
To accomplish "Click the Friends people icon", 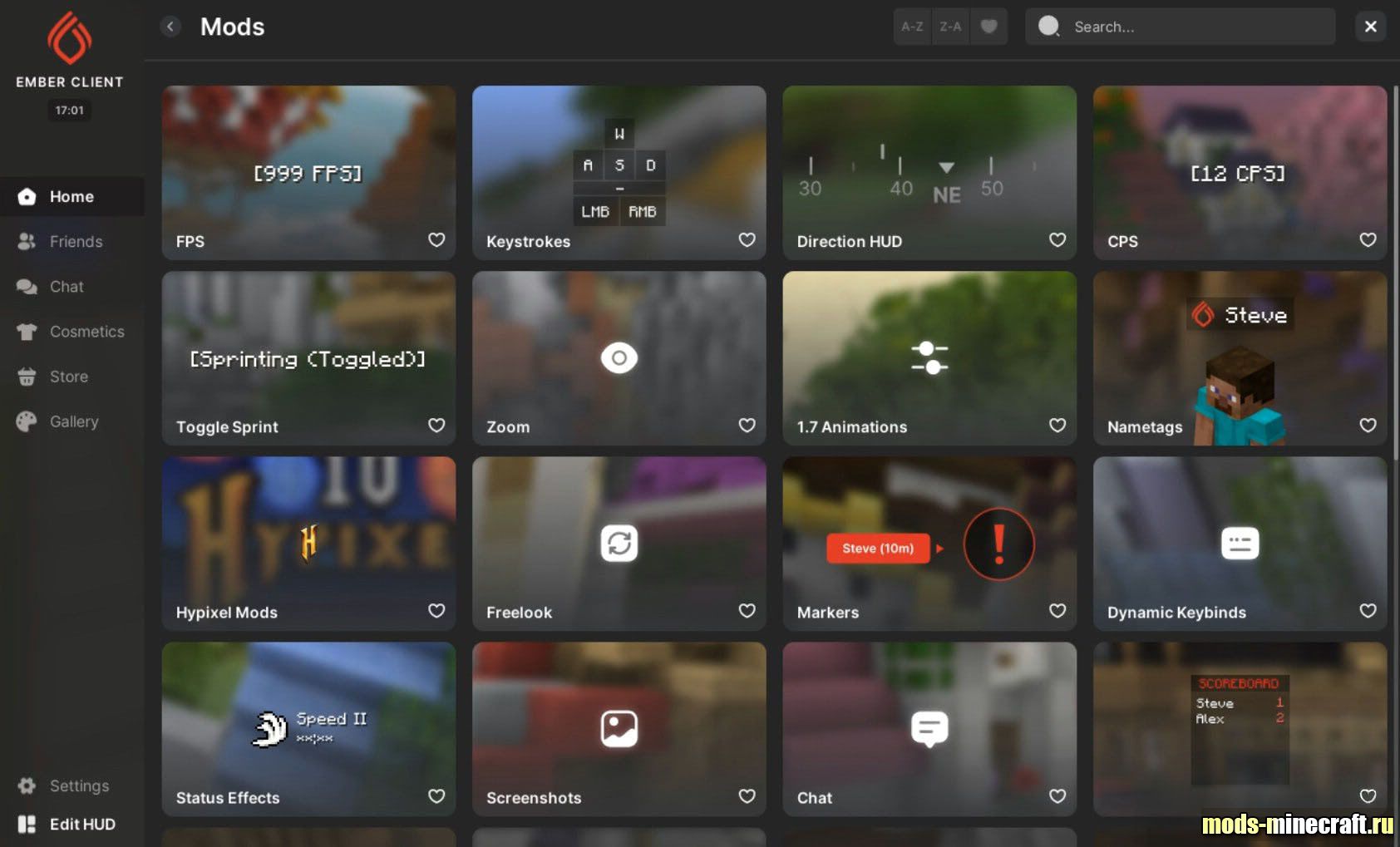I will (27, 242).
